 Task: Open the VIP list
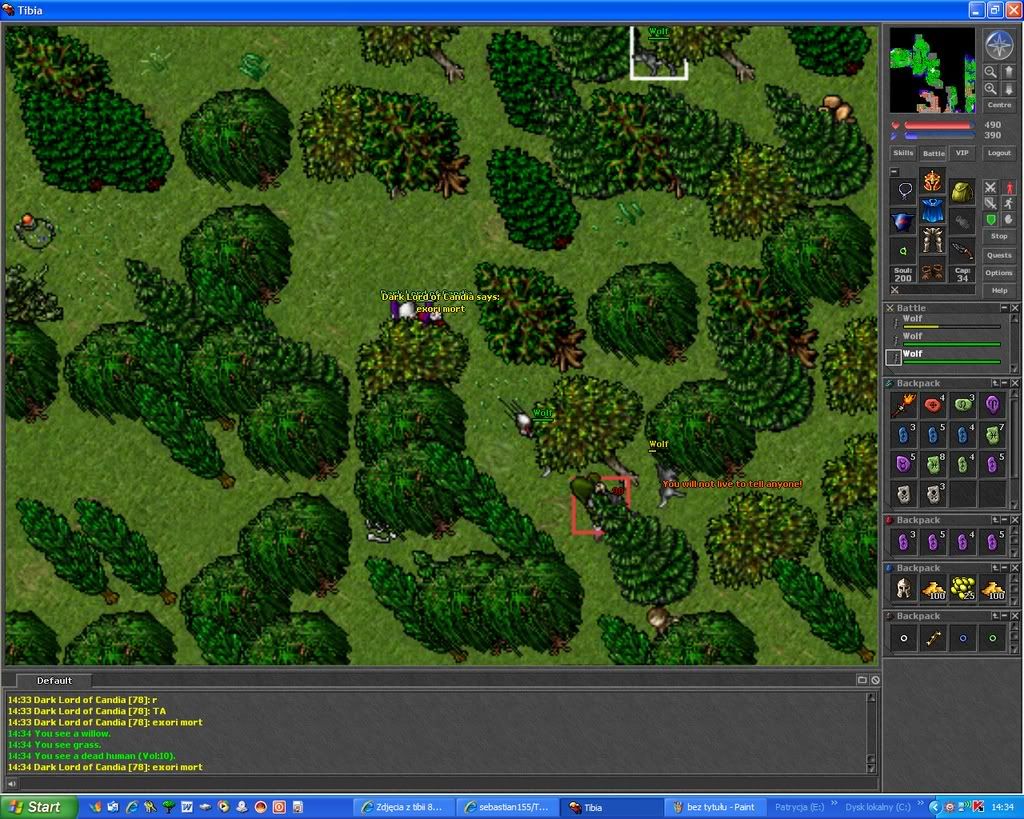tap(962, 153)
